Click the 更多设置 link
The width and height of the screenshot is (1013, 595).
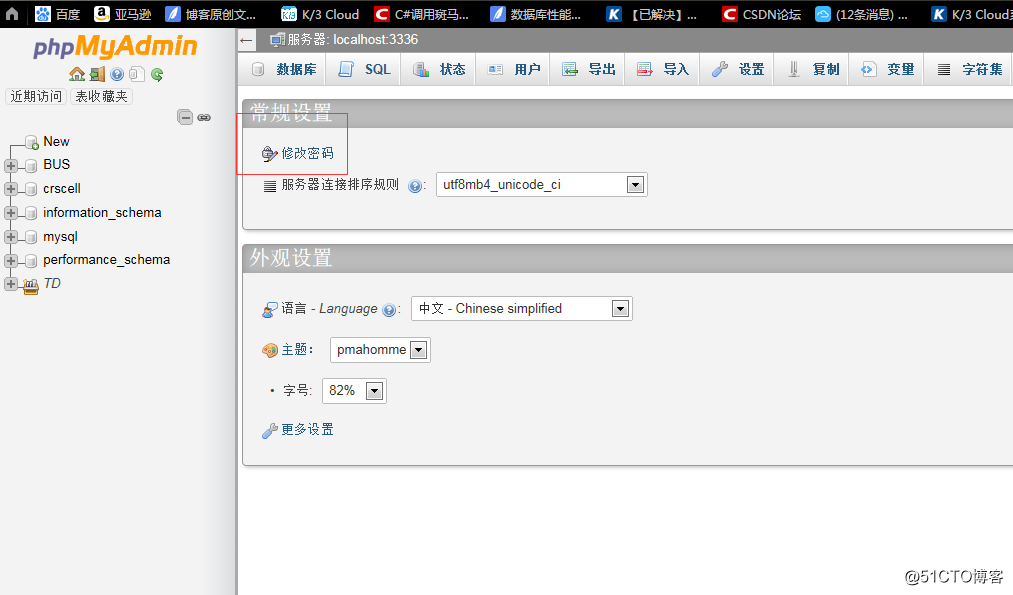(x=308, y=430)
